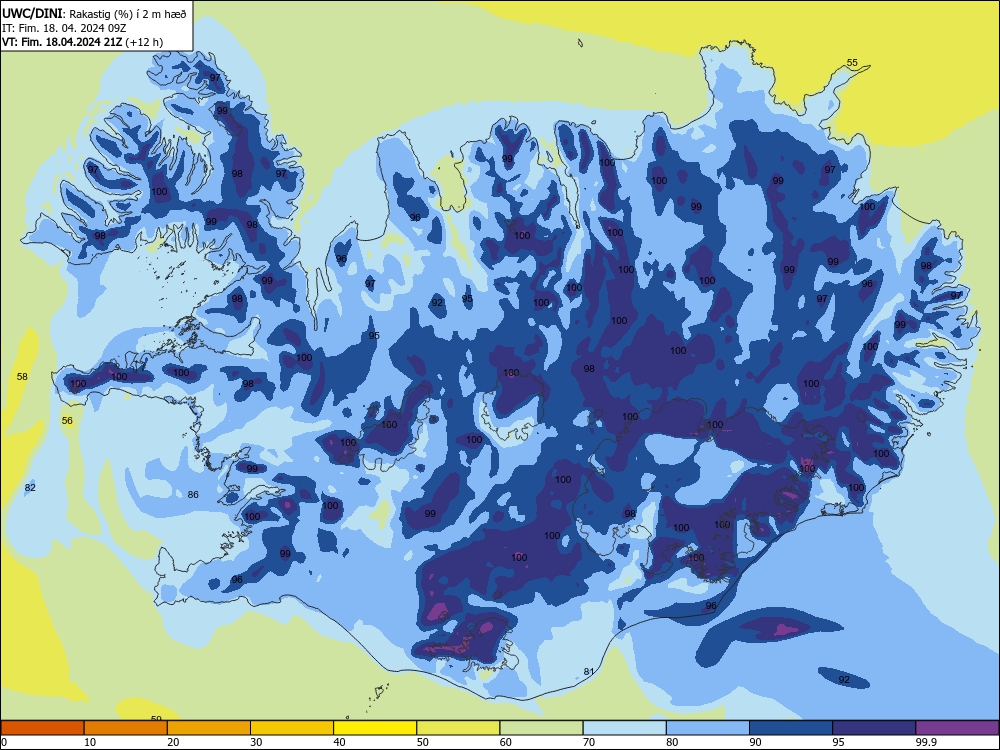The width and height of the screenshot is (1000, 750).
Task: Click the map value '86' on the map
Action: 193,494
